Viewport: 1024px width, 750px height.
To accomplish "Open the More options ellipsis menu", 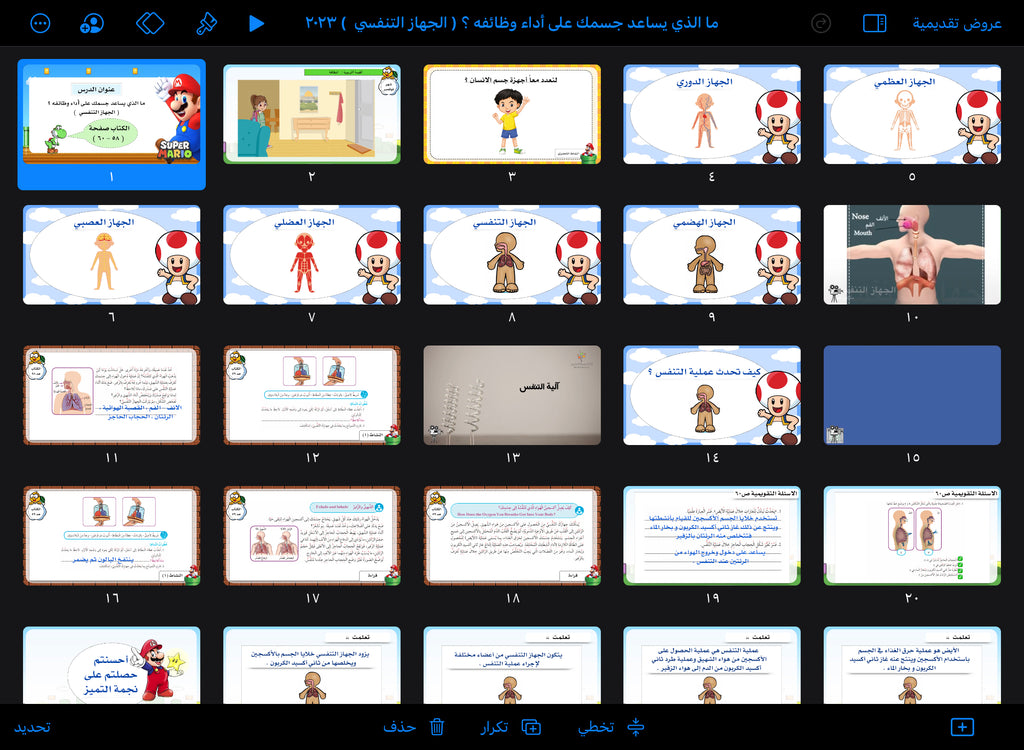I will pos(40,24).
